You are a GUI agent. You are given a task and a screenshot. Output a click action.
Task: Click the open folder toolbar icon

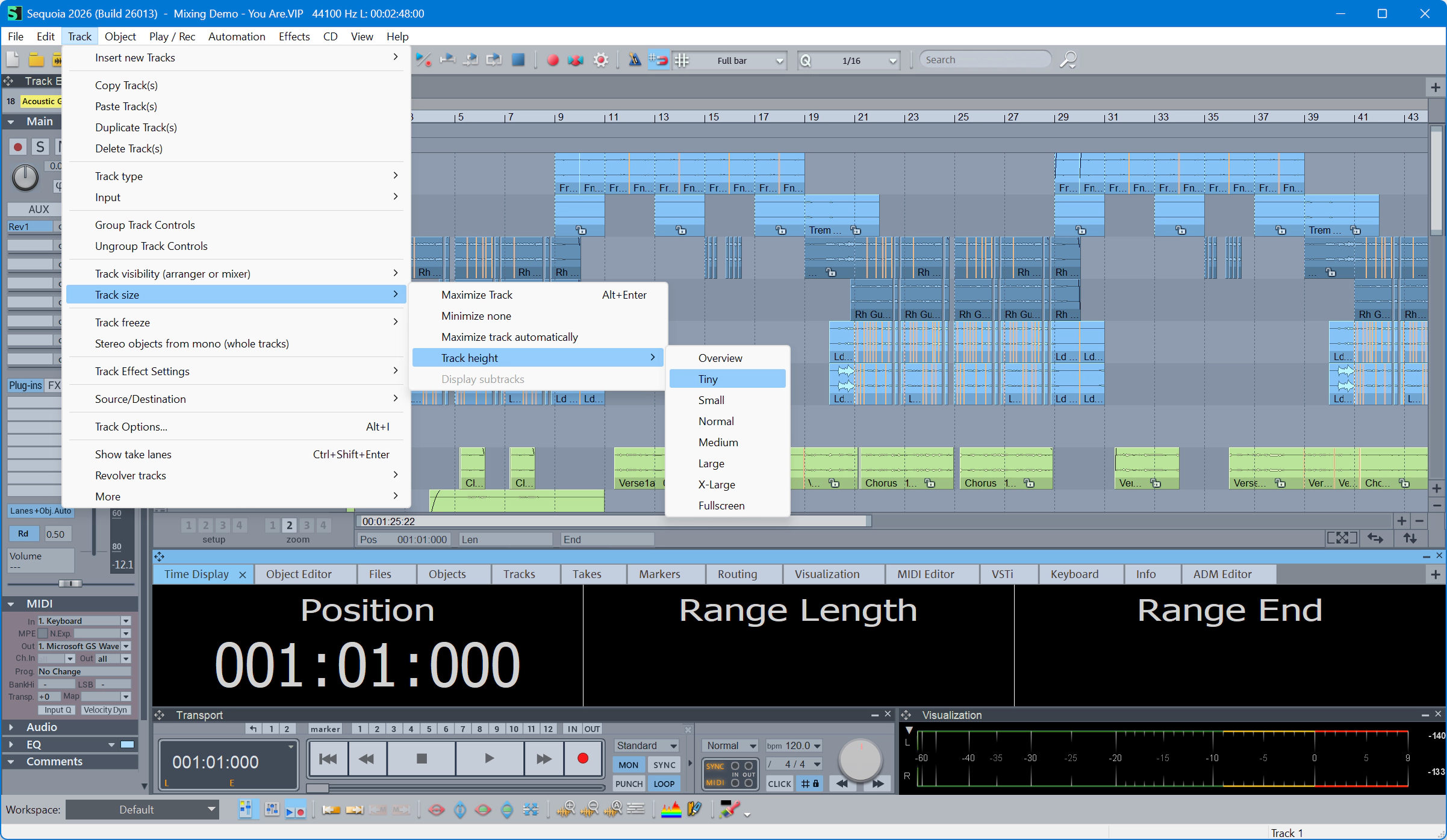(36, 60)
